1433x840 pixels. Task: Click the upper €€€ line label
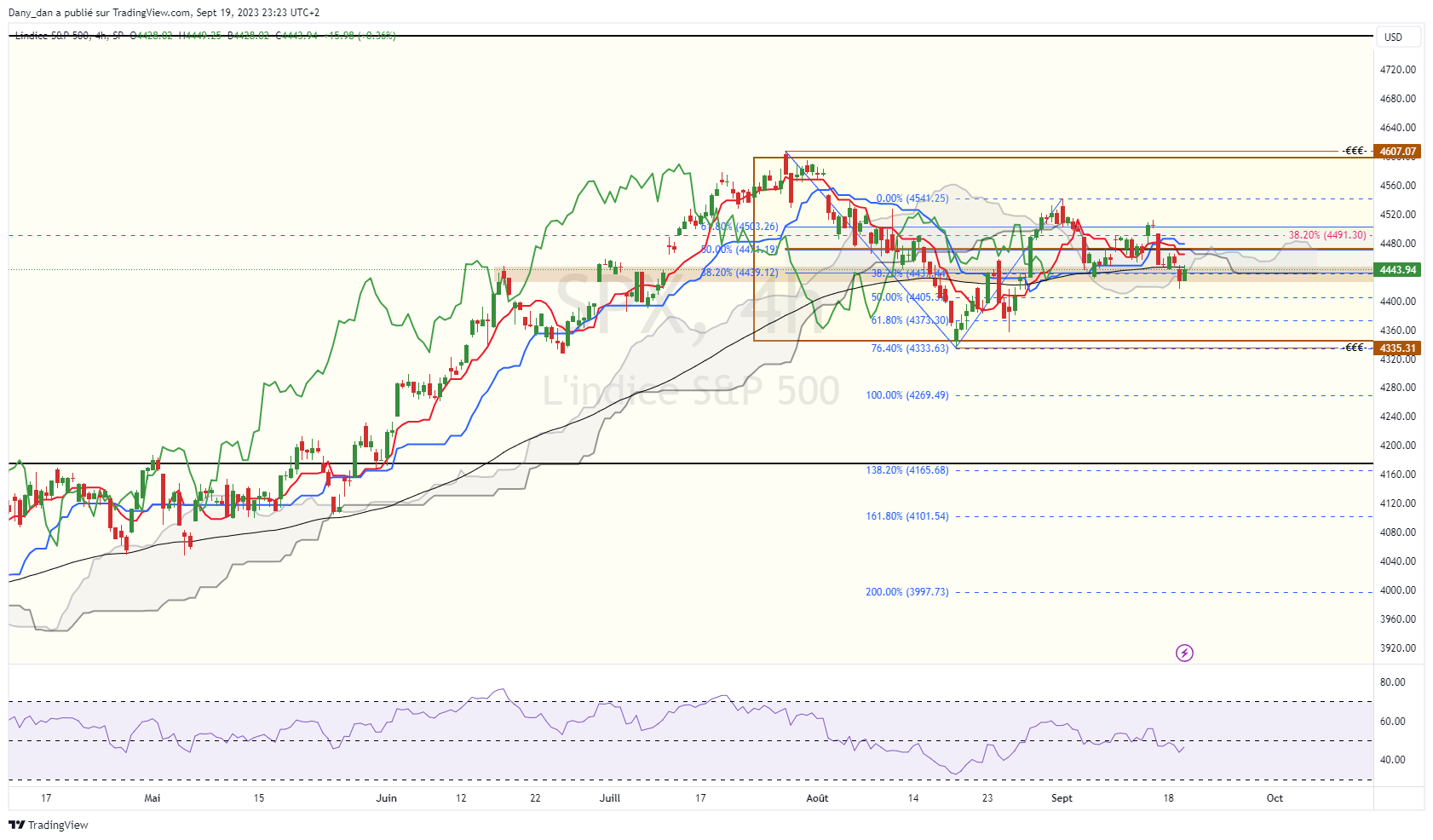[1355, 151]
